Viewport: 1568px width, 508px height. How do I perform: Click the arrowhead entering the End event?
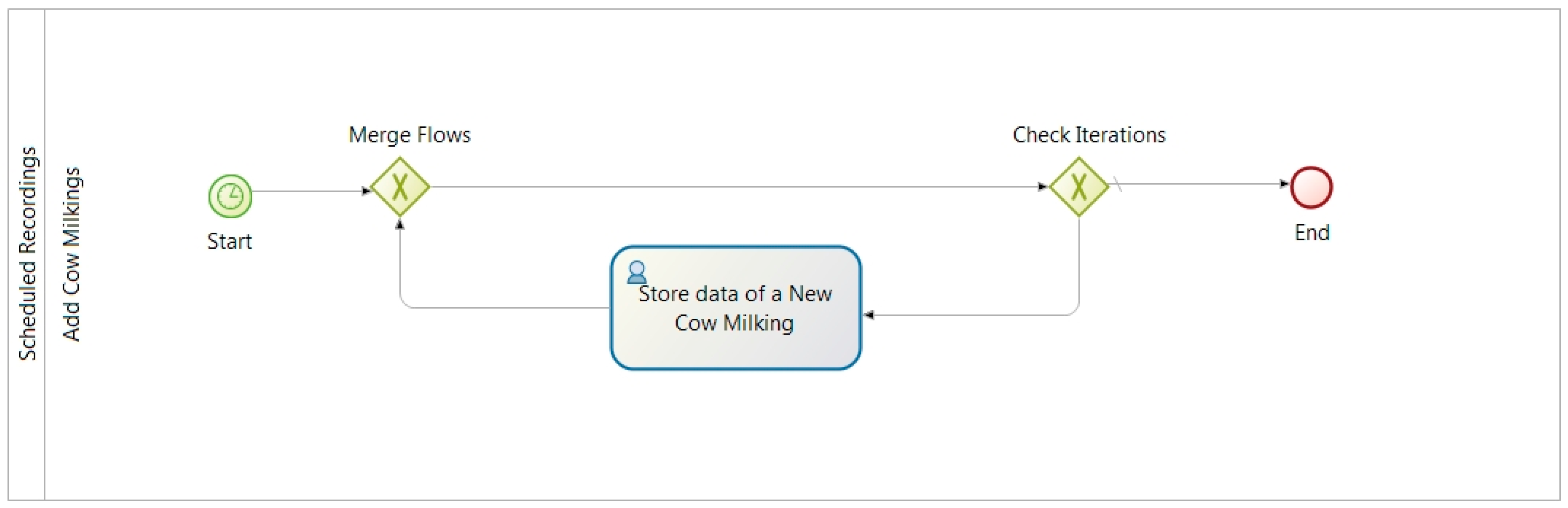click(x=1284, y=184)
